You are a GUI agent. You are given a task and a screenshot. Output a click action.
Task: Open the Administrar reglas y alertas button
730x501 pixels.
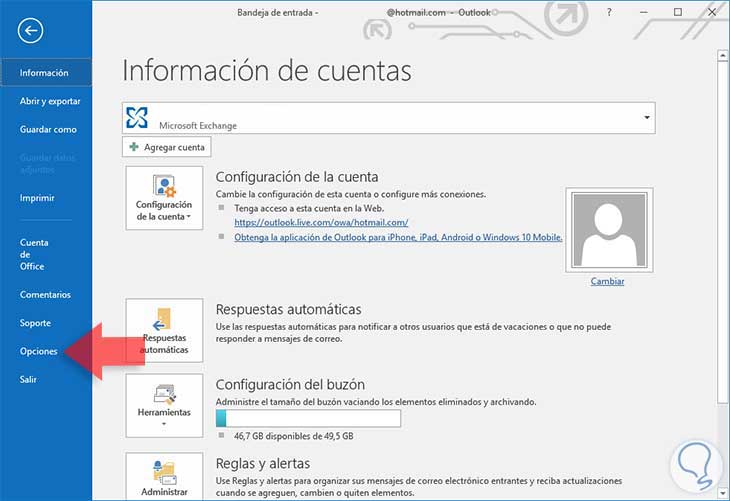coord(164,476)
